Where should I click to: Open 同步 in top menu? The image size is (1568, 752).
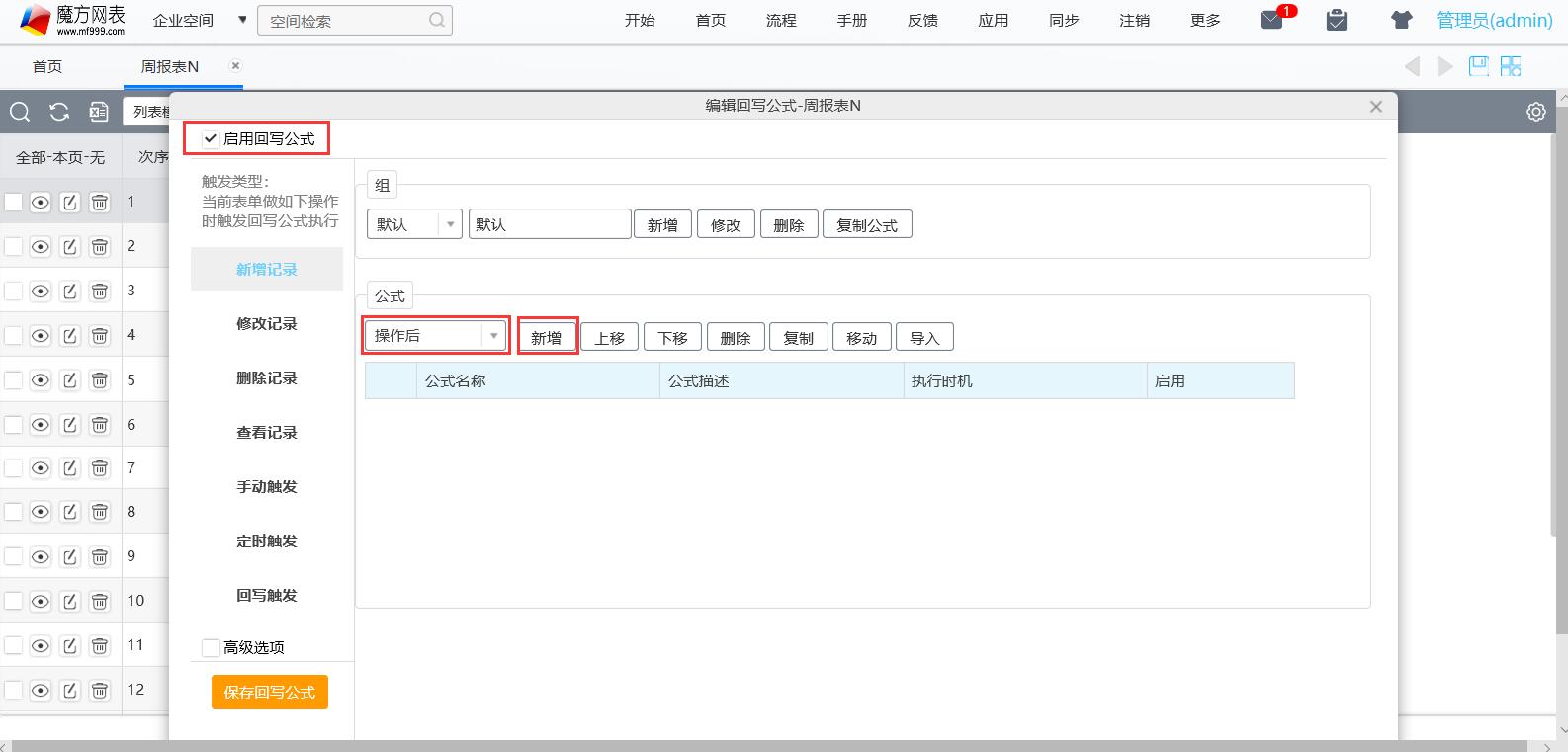pos(1064,20)
